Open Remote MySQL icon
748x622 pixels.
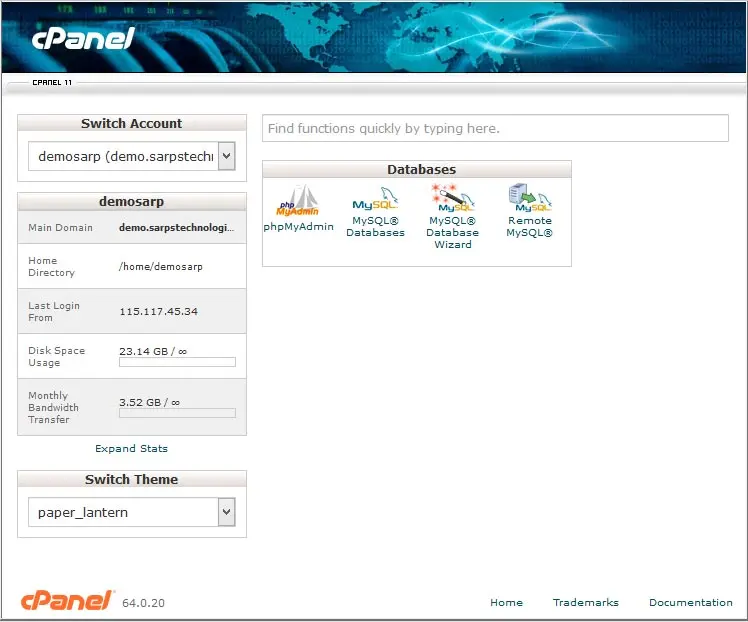(x=530, y=197)
